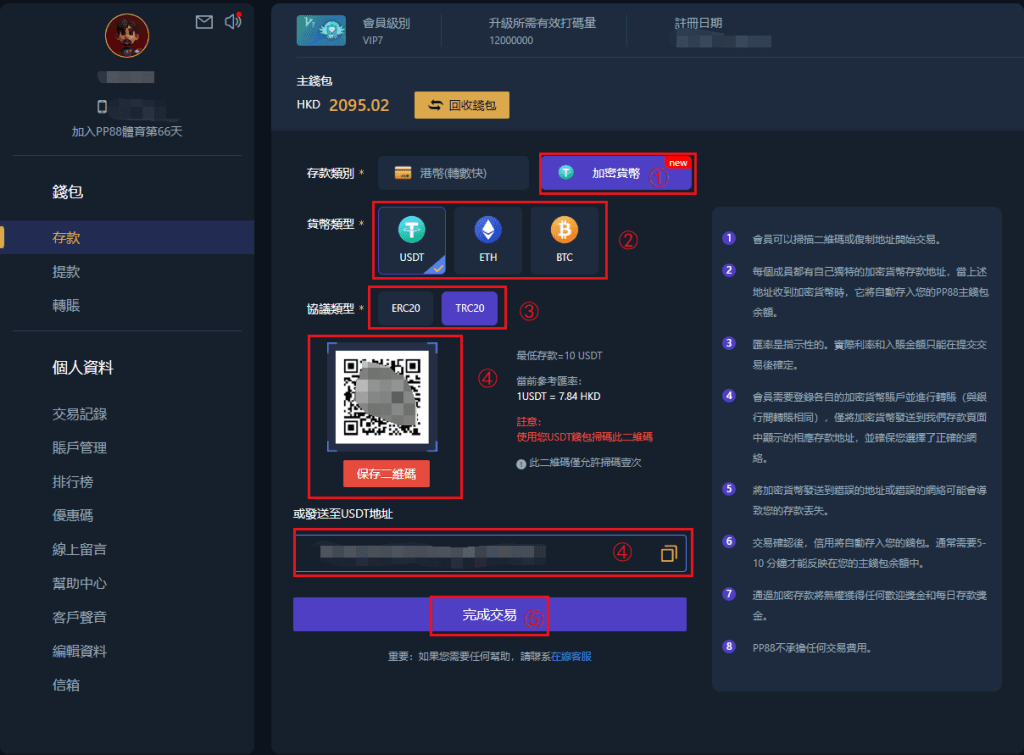Click the VIP membership badge icon
The width and height of the screenshot is (1024, 755).
coord(321,31)
